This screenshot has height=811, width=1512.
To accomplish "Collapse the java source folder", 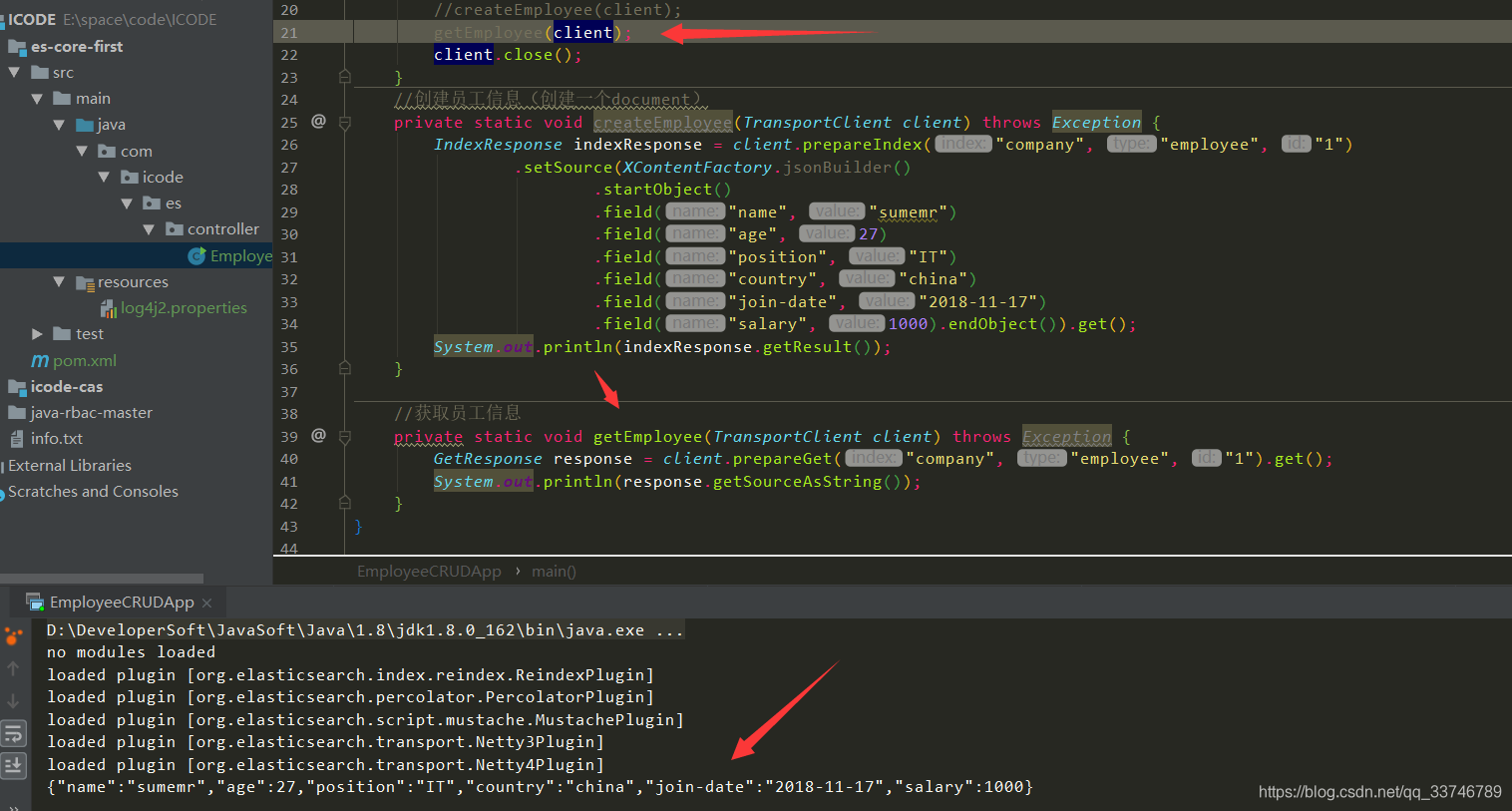I will [x=59, y=125].
